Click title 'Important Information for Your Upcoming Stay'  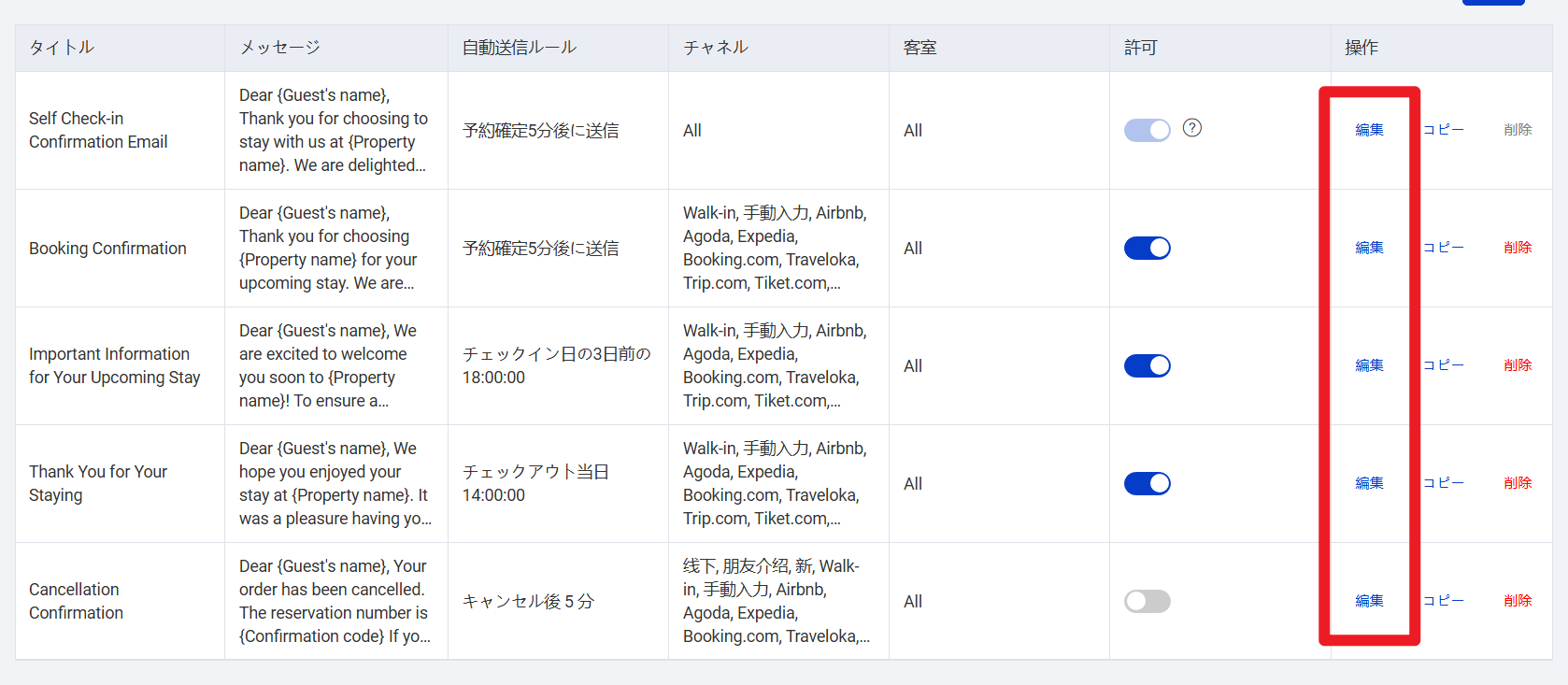point(115,365)
